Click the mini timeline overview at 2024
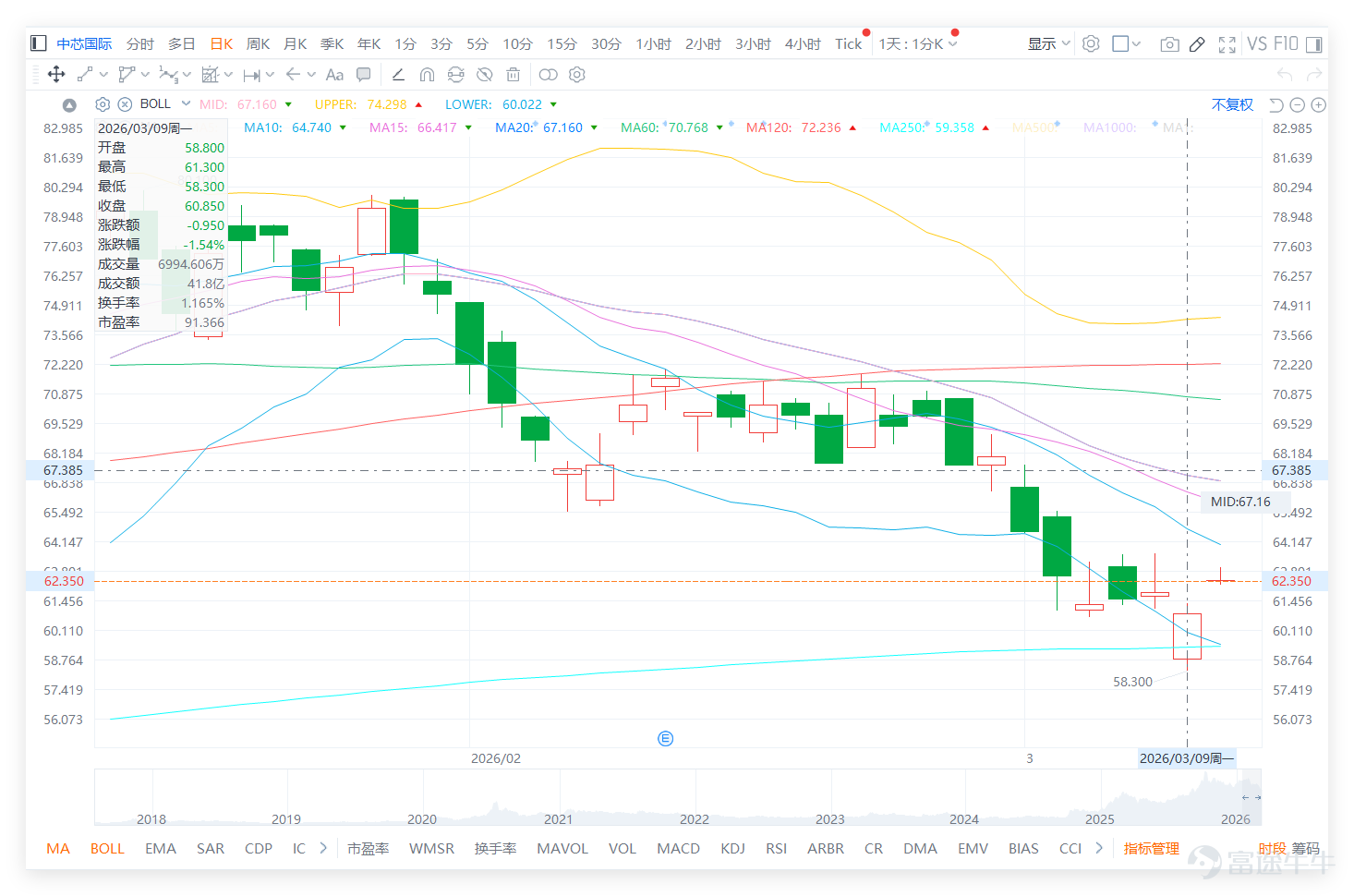 tap(963, 818)
